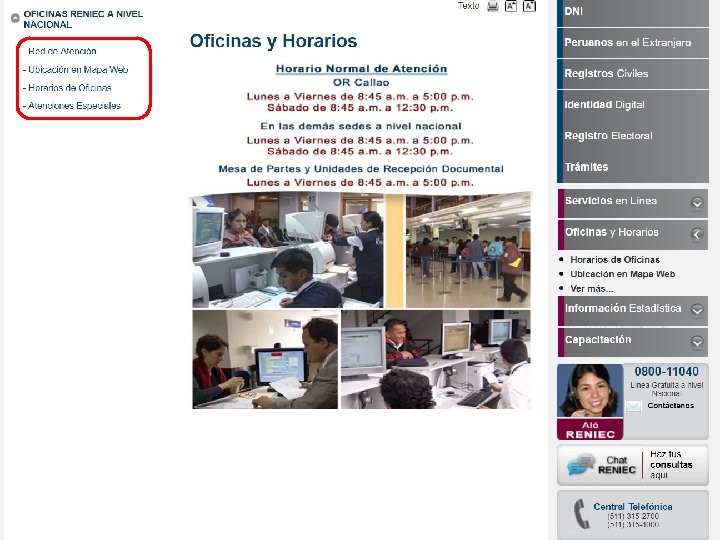Open Peruanos en el Extranjero menu
Viewport: 720px width, 540px height.
point(633,43)
